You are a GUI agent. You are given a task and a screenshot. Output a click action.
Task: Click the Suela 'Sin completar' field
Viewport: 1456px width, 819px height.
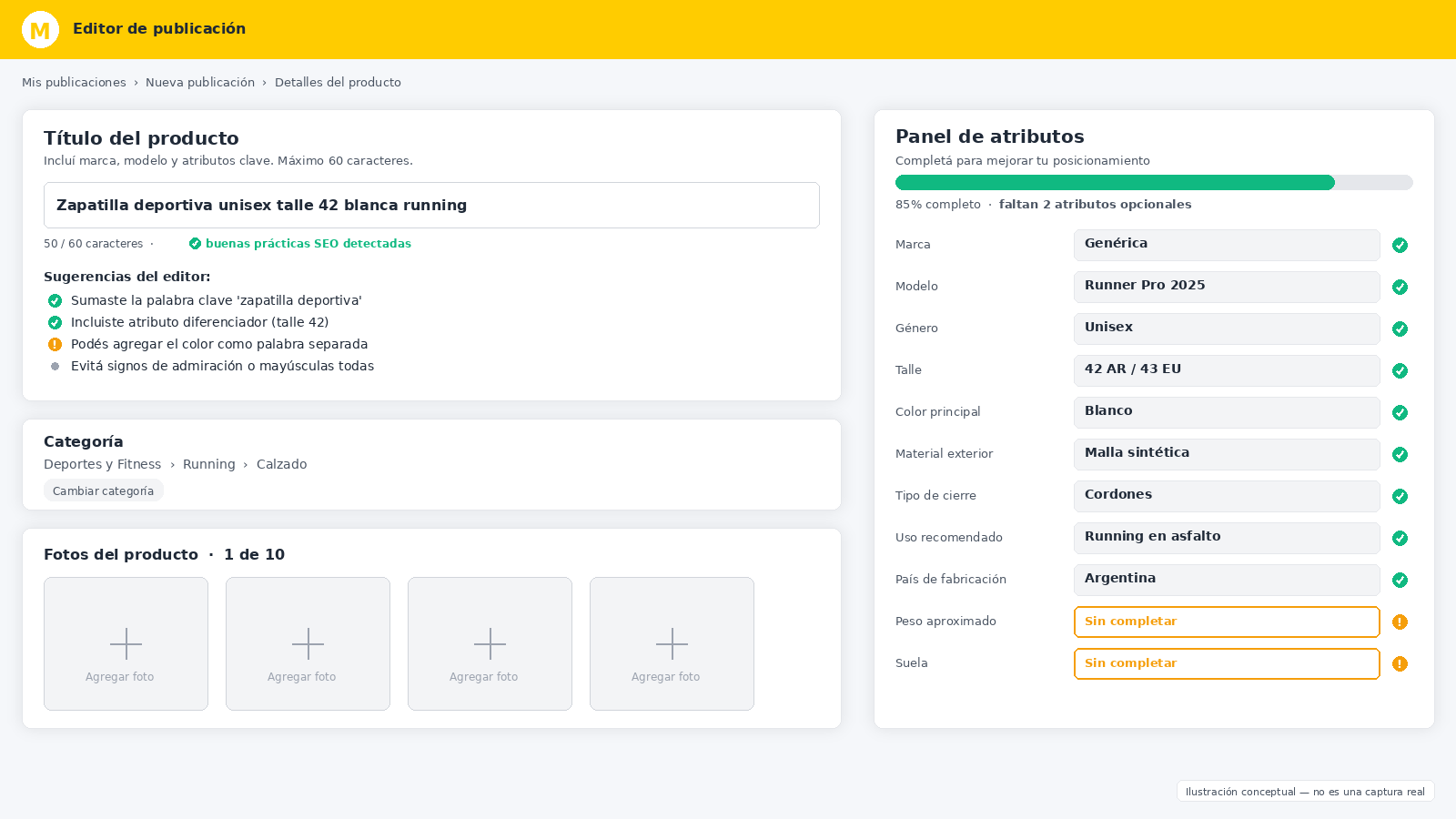coord(1227,664)
